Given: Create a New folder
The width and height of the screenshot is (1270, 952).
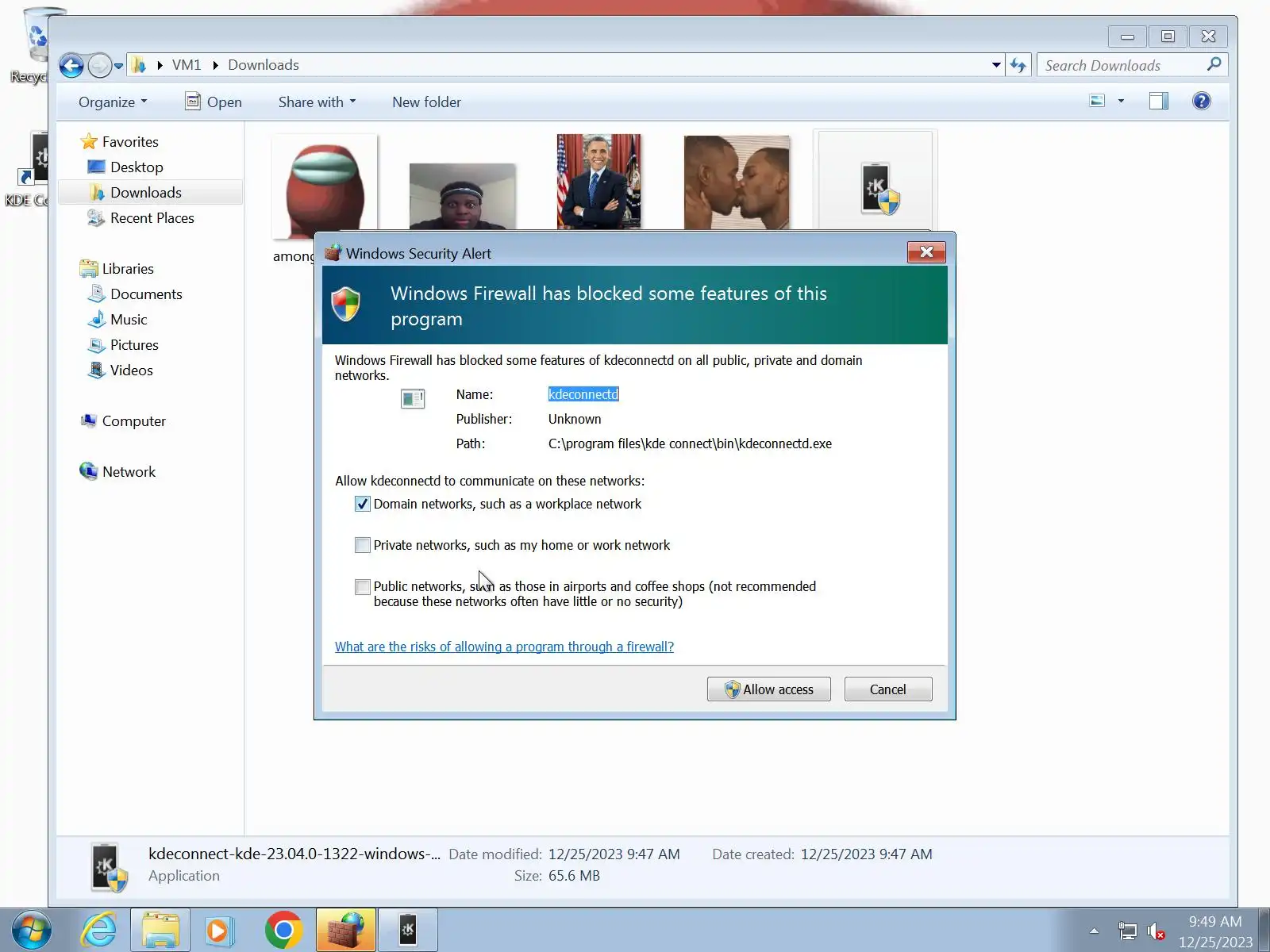Looking at the screenshot, I should (x=426, y=102).
